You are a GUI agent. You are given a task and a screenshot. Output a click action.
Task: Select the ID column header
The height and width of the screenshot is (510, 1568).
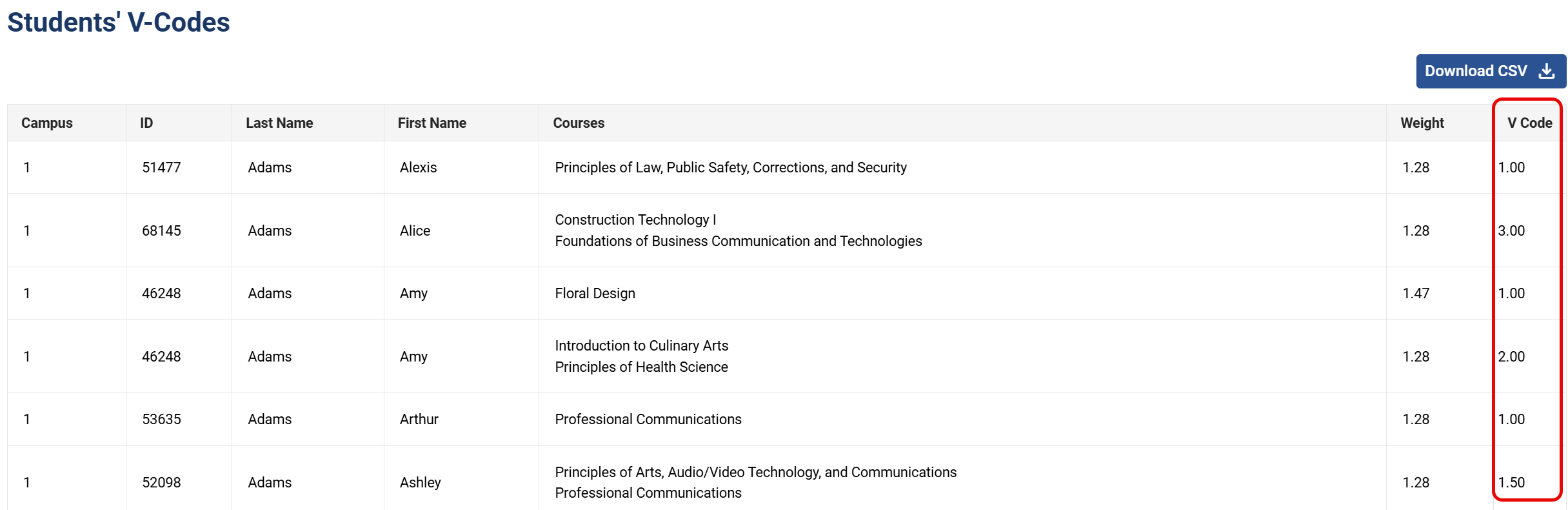coord(146,123)
